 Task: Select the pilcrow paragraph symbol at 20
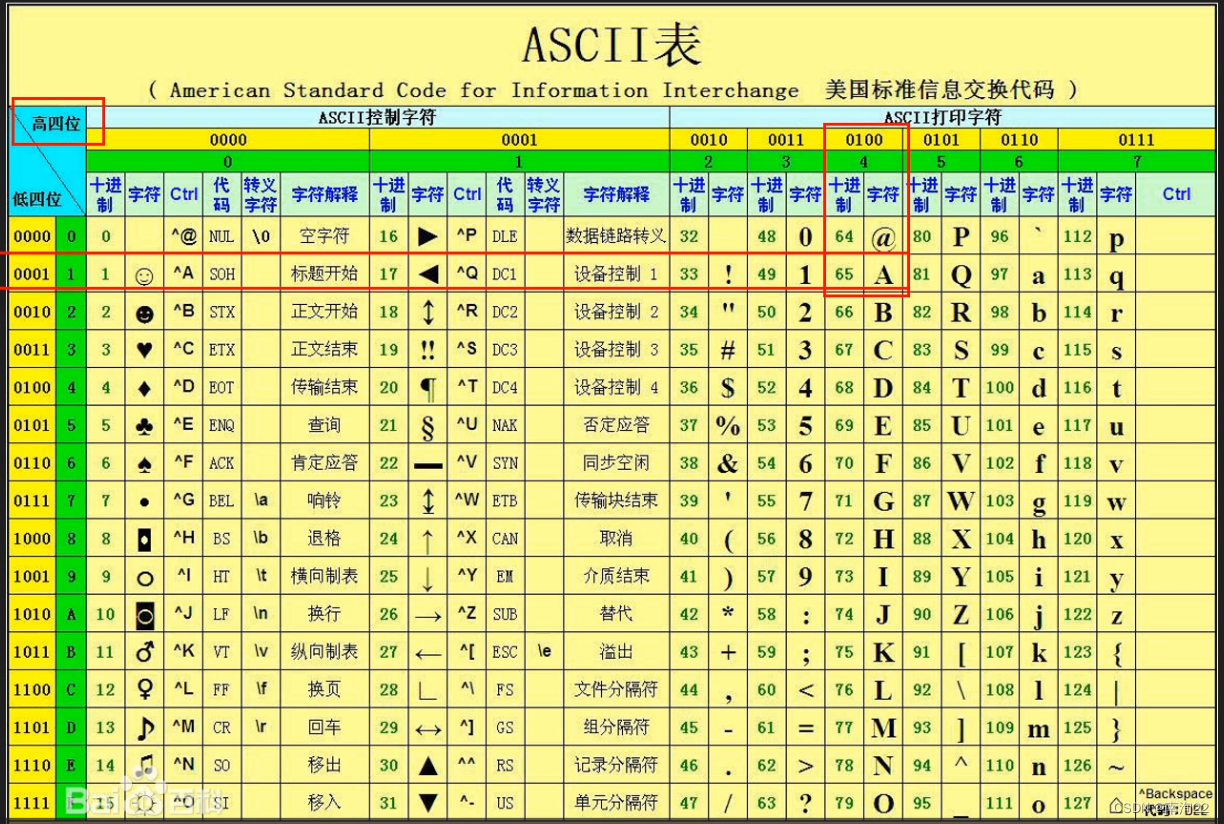click(428, 387)
